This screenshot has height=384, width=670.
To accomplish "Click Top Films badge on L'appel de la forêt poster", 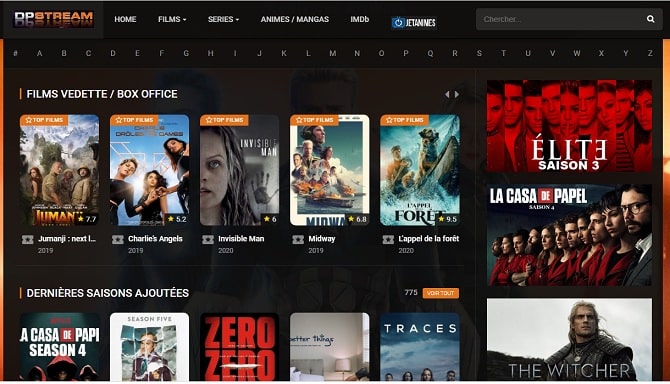I will coord(404,120).
